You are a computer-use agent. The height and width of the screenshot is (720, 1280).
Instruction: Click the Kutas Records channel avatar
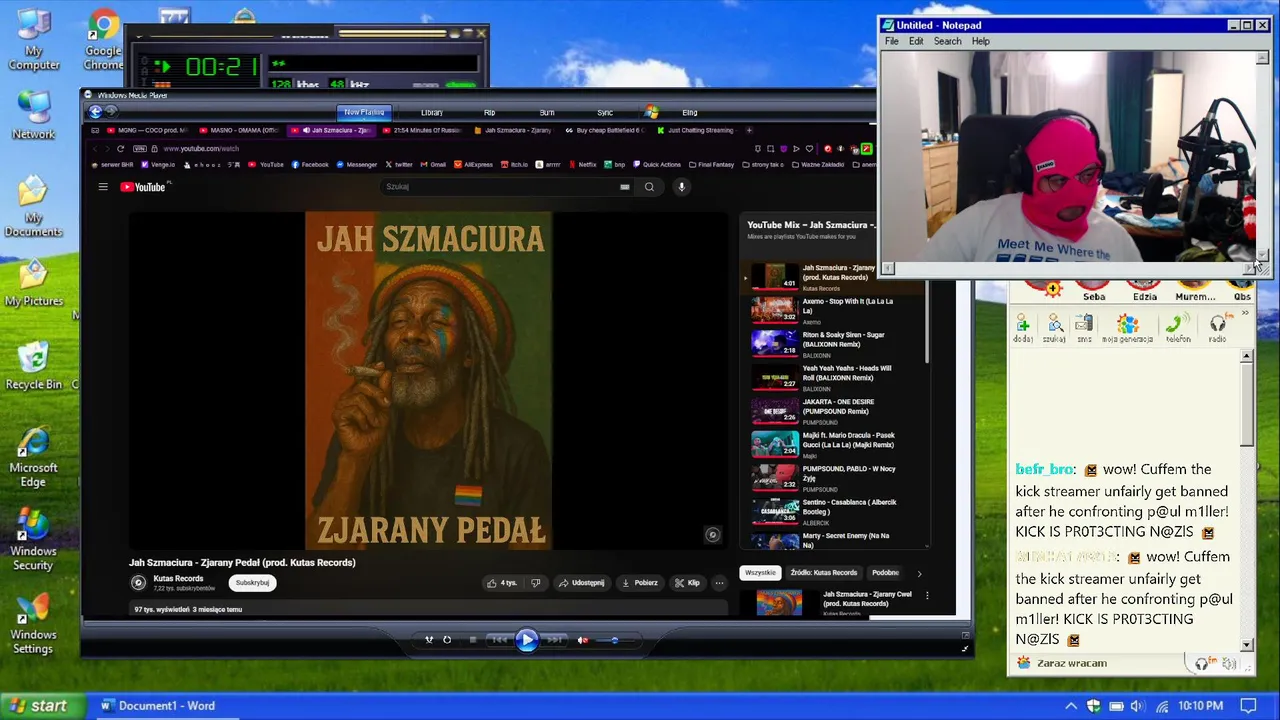[x=138, y=583]
